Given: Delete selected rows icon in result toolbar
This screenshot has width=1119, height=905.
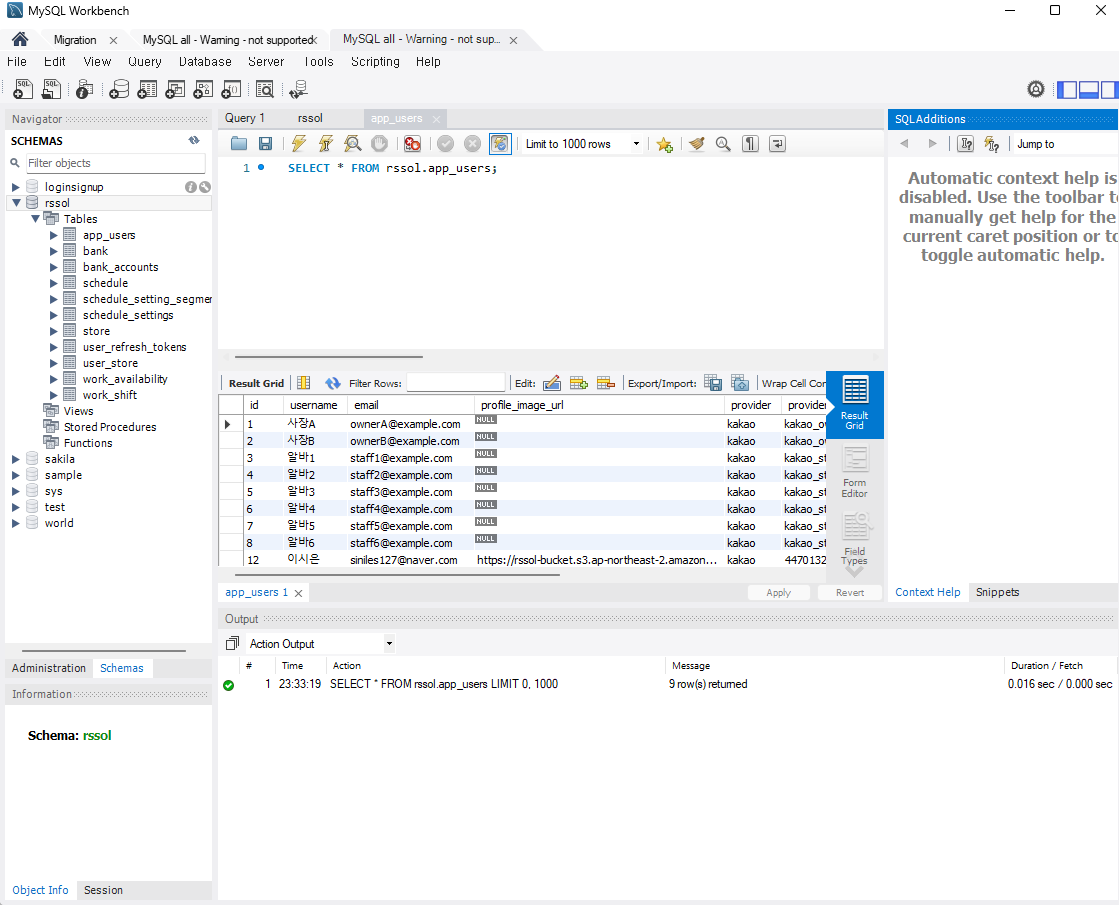Looking at the screenshot, I should [606, 383].
